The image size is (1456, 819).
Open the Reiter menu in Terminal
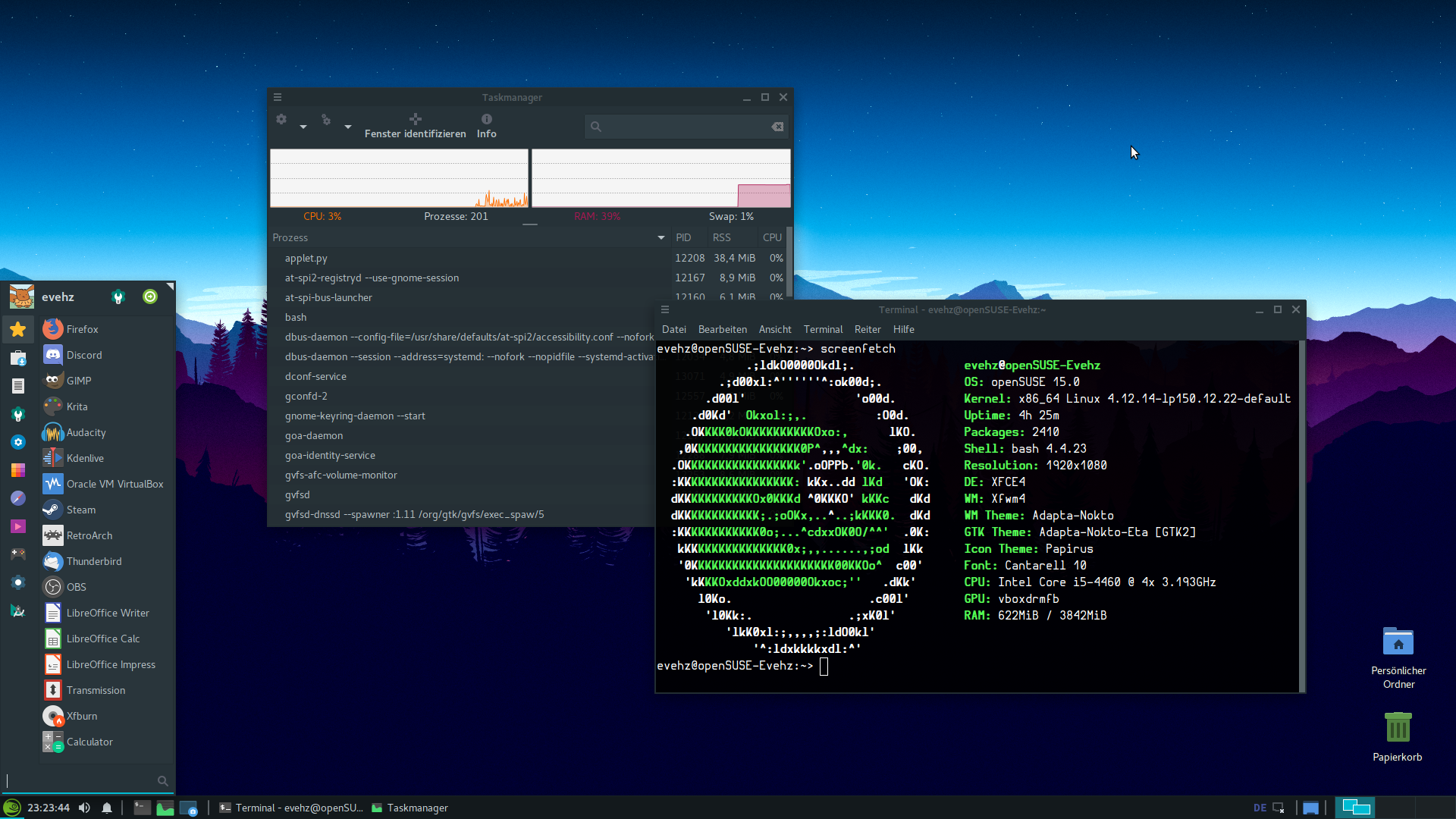[868, 329]
